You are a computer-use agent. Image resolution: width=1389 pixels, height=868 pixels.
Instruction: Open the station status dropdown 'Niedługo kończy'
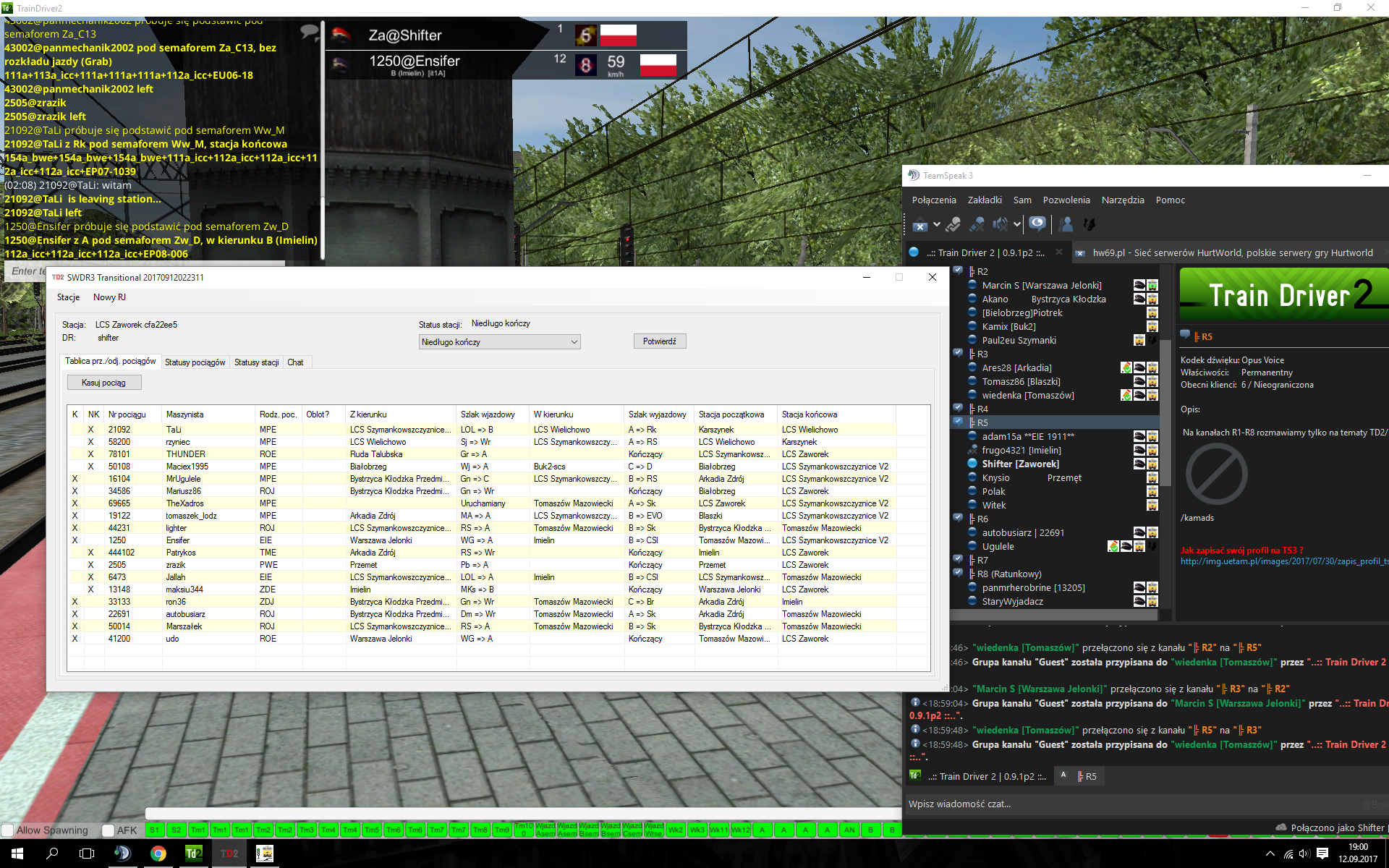[x=500, y=341]
